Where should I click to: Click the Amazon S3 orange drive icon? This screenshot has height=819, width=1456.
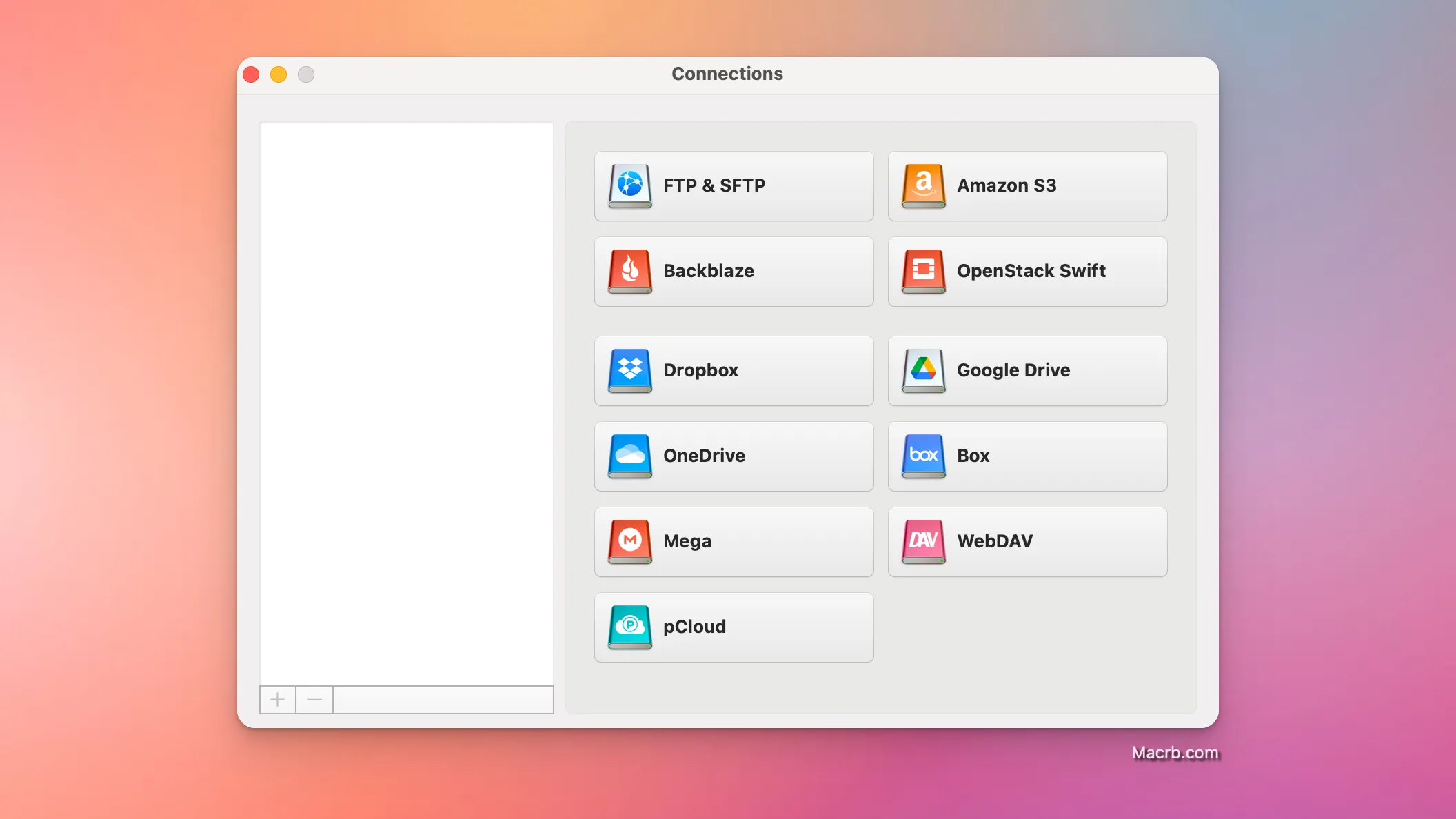[x=924, y=186]
